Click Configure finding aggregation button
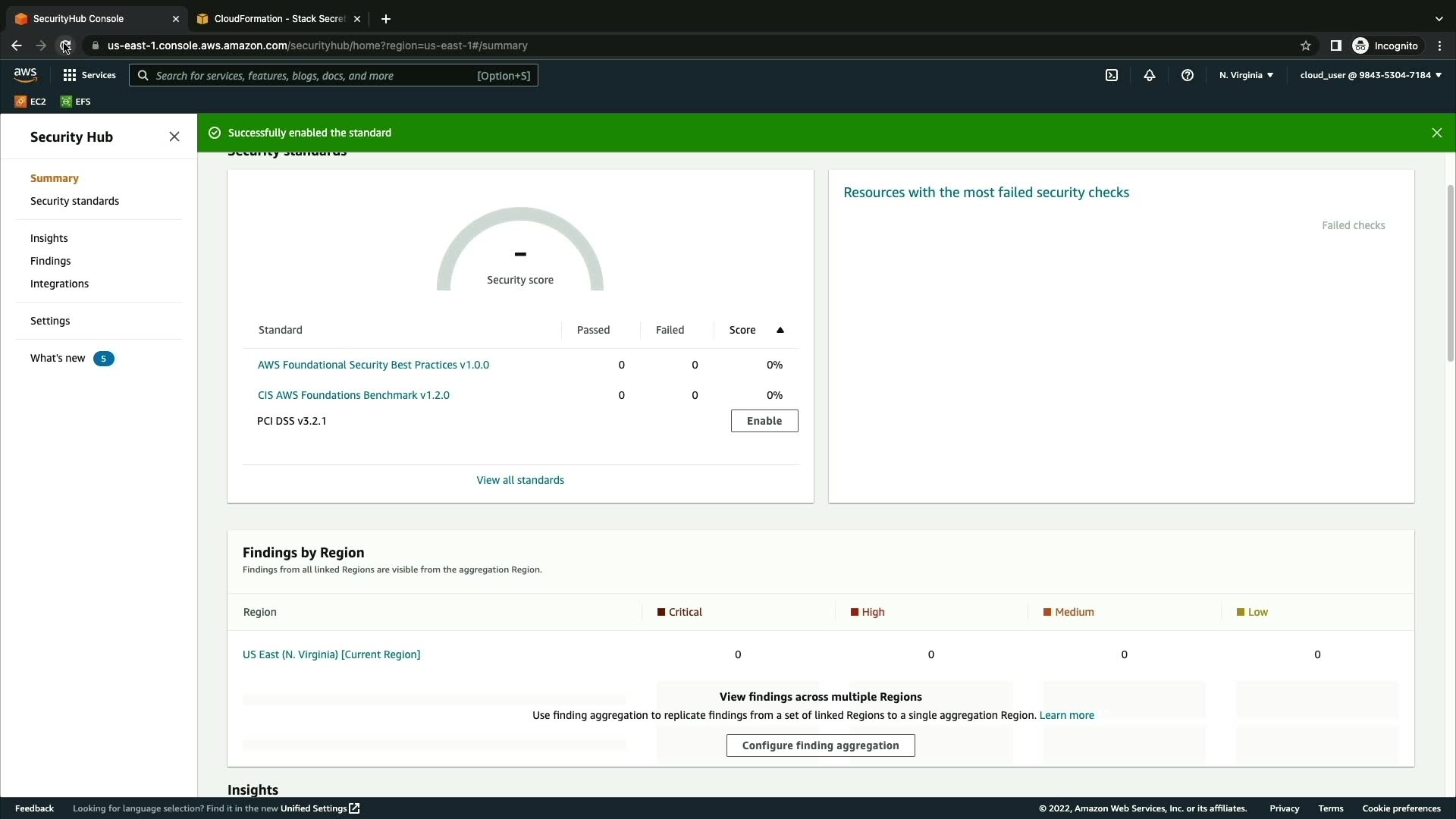 (x=820, y=745)
